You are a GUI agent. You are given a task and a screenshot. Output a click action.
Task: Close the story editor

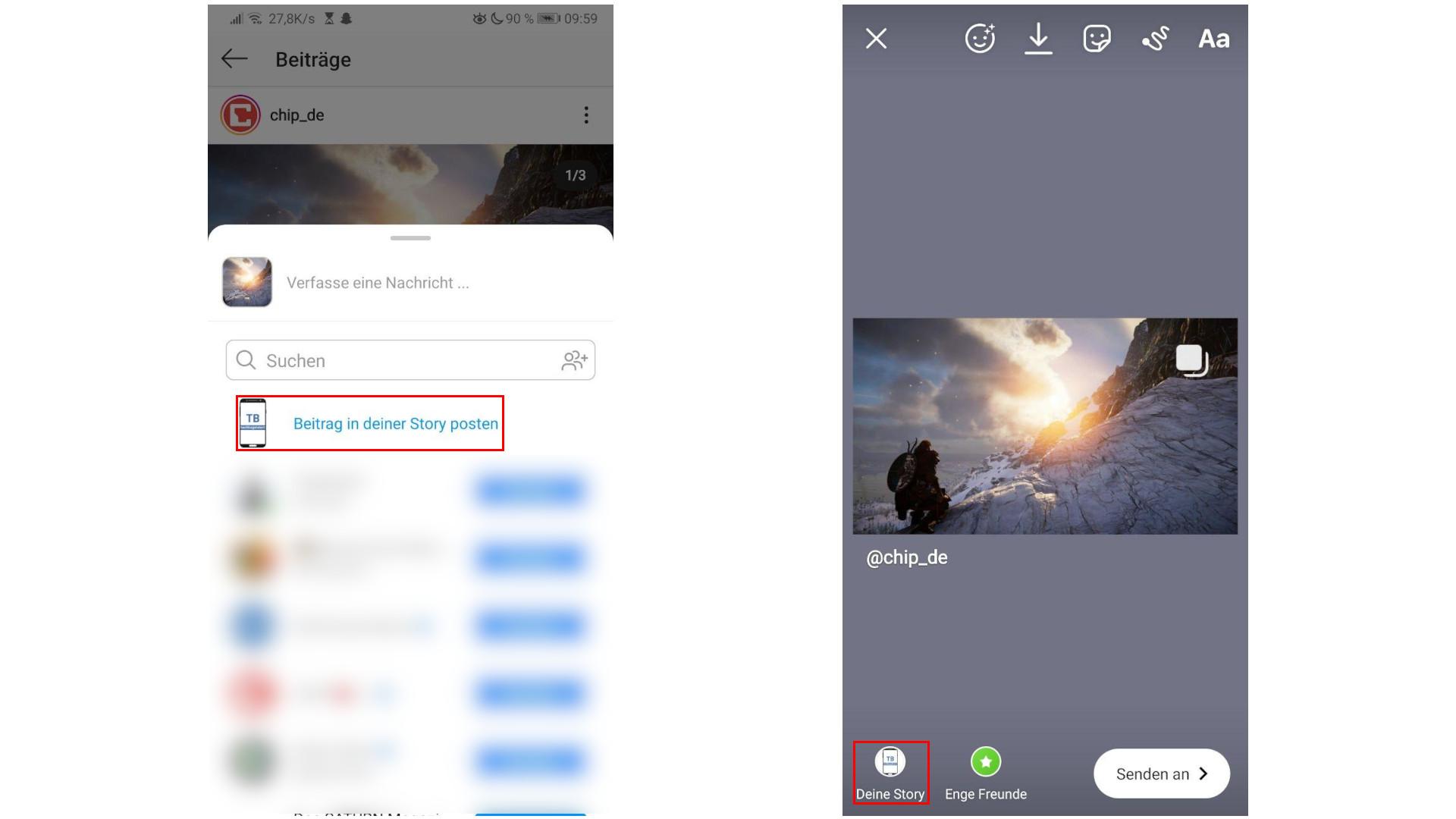(x=876, y=38)
